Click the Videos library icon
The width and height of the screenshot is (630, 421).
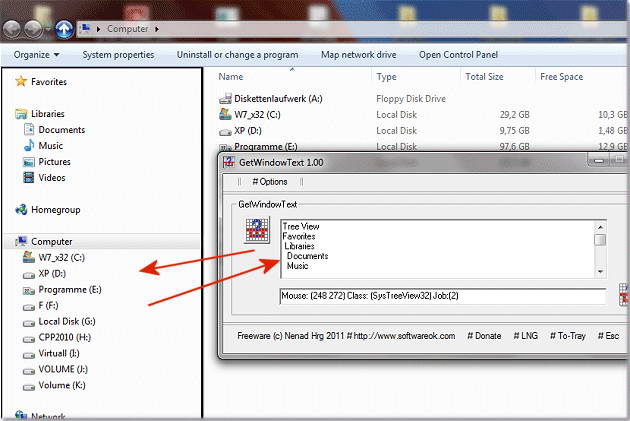coord(29,178)
